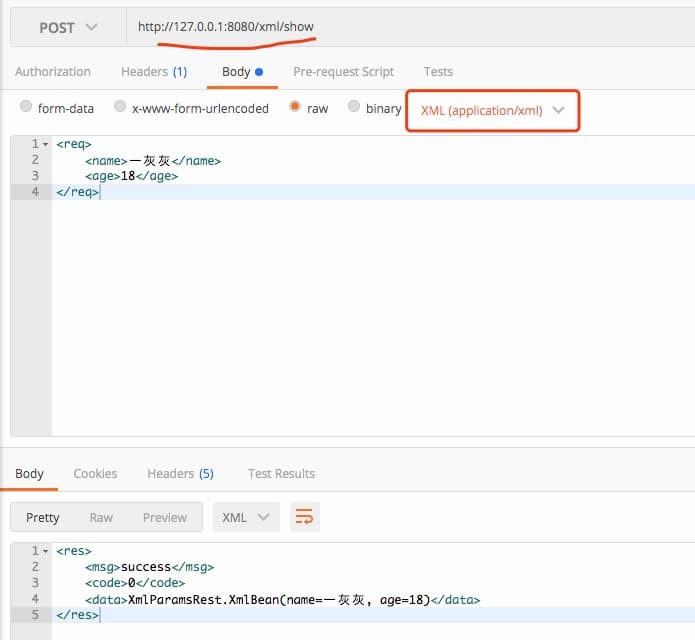The image size is (695, 640).
Task: Switch to the Authorization tab
Action: (53, 72)
